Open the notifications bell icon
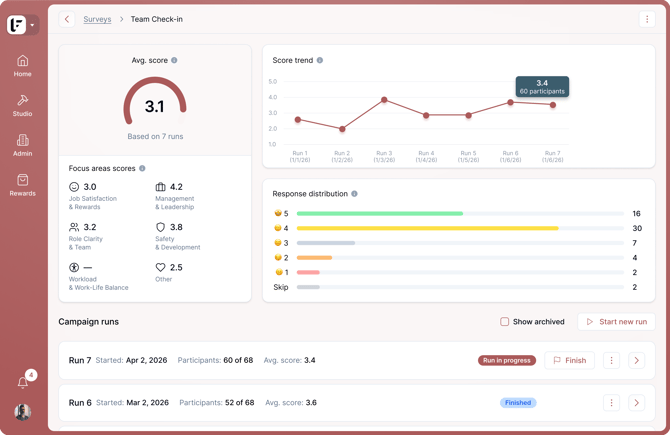This screenshot has height=435, width=670. click(x=23, y=382)
